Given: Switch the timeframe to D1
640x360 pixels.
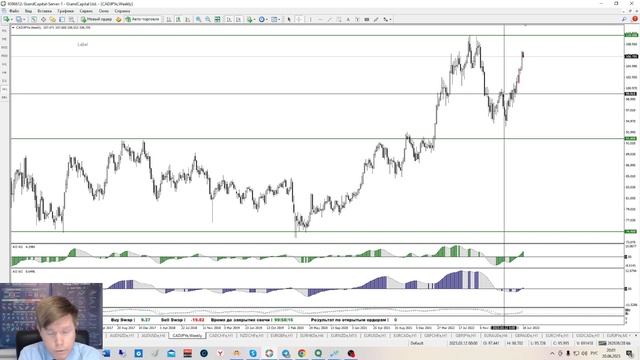Looking at the screenshot, I should coord(4,81).
